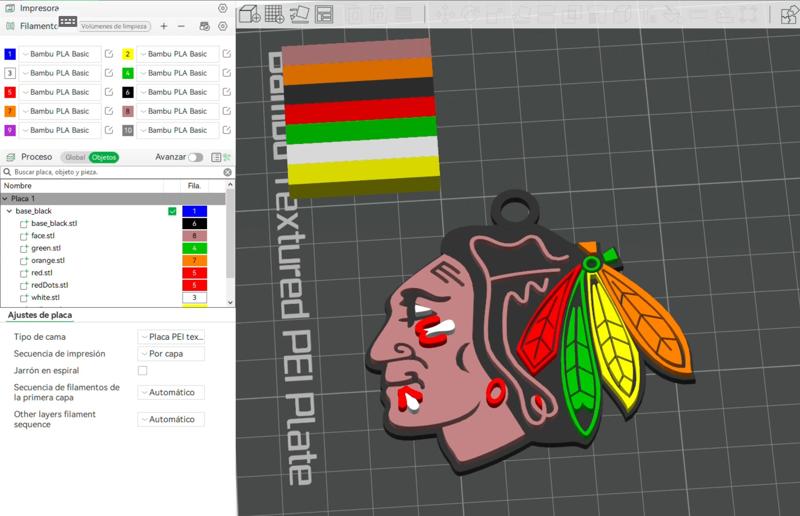This screenshot has height=516, width=800.
Task: Open filament 1 Bambu PLA Basic dropdown
Action: pyautogui.click(x=60, y=54)
